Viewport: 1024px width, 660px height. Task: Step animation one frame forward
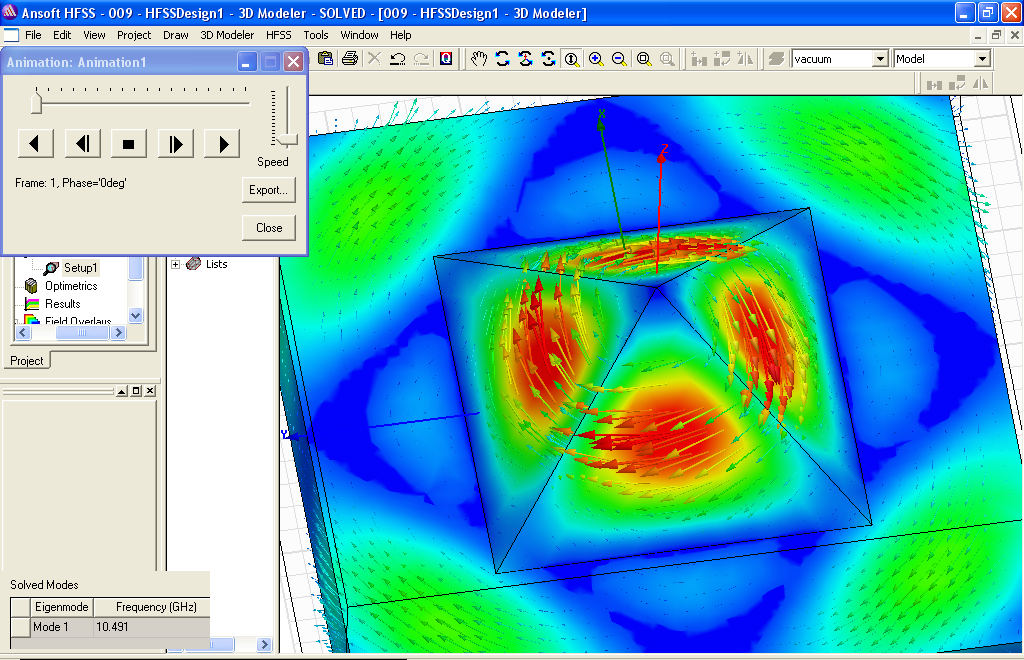pos(176,144)
